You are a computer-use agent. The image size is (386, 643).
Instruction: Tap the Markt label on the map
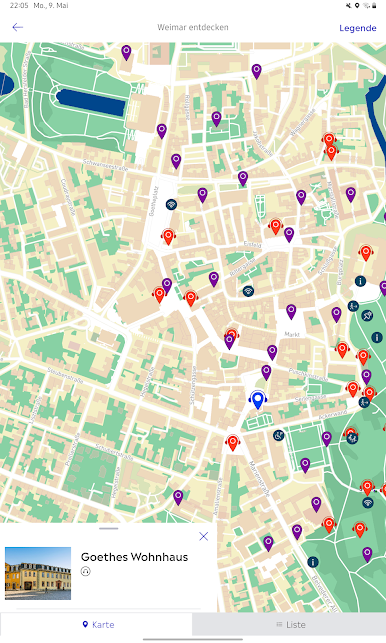click(292, 335)
